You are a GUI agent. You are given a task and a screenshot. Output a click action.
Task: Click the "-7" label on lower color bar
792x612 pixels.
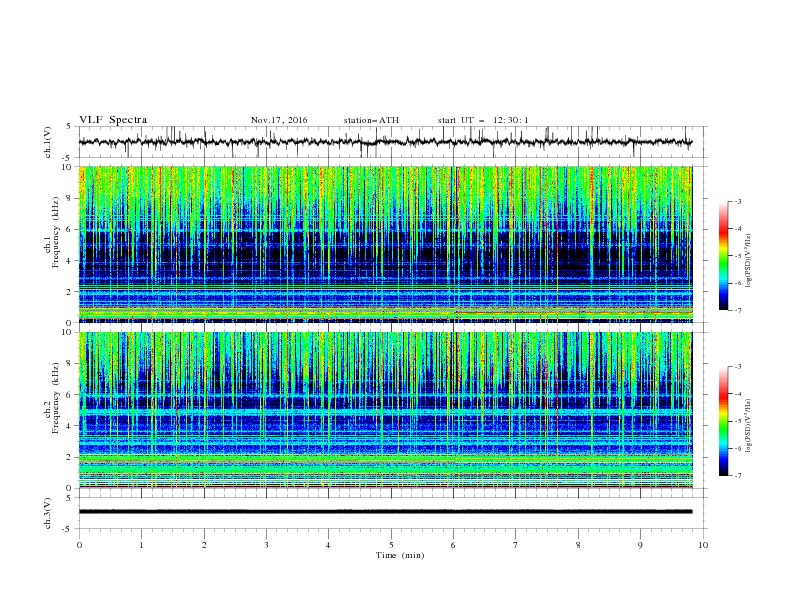[x=737, y=476]
